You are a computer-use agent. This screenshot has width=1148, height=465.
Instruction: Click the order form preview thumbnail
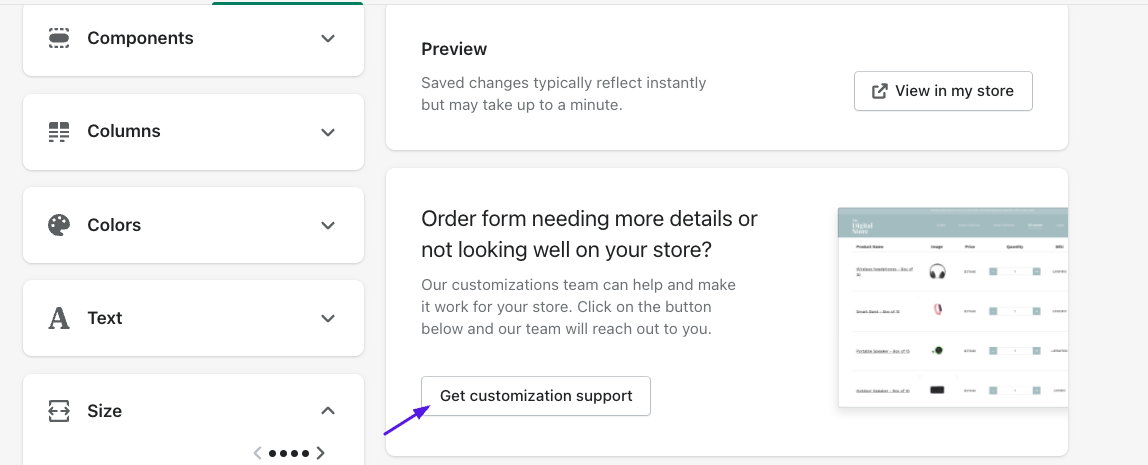pos(953,308)
